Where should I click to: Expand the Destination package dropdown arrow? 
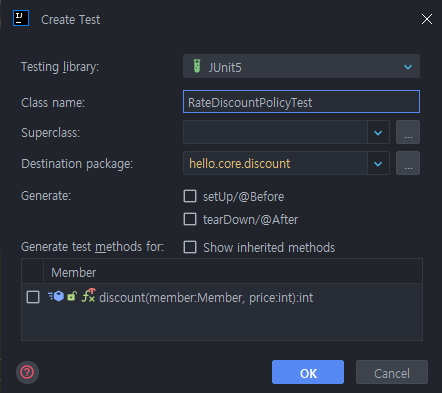pos(378,163)
